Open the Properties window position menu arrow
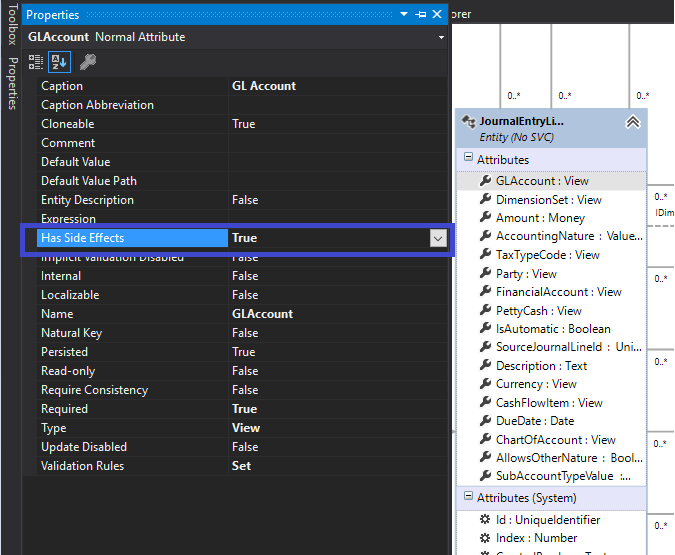The height and width of the screenshot is (555, 675). click(404, 14)
